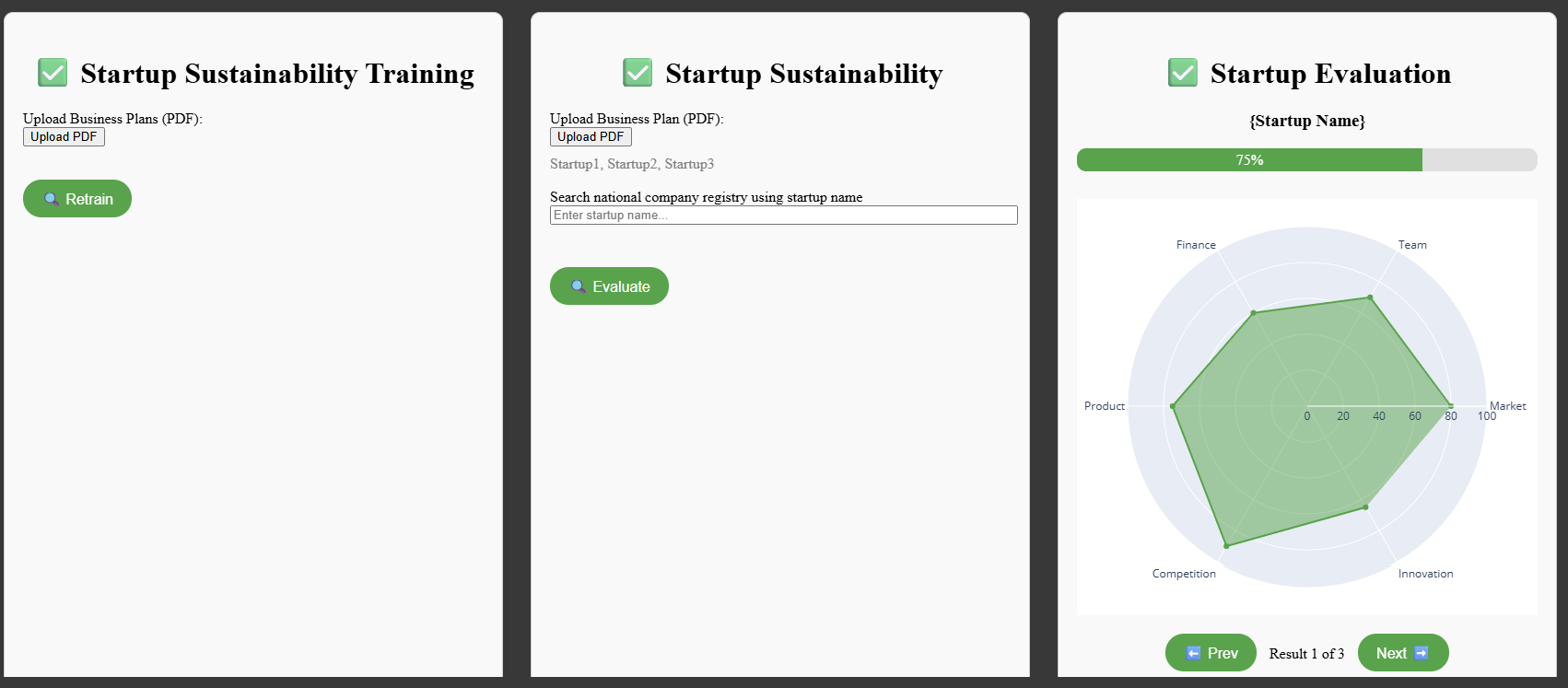This screenshot has width=1568, height=688.
Task: Click the Market data point on the radar chart
Action: click(x=1451, y=406)
